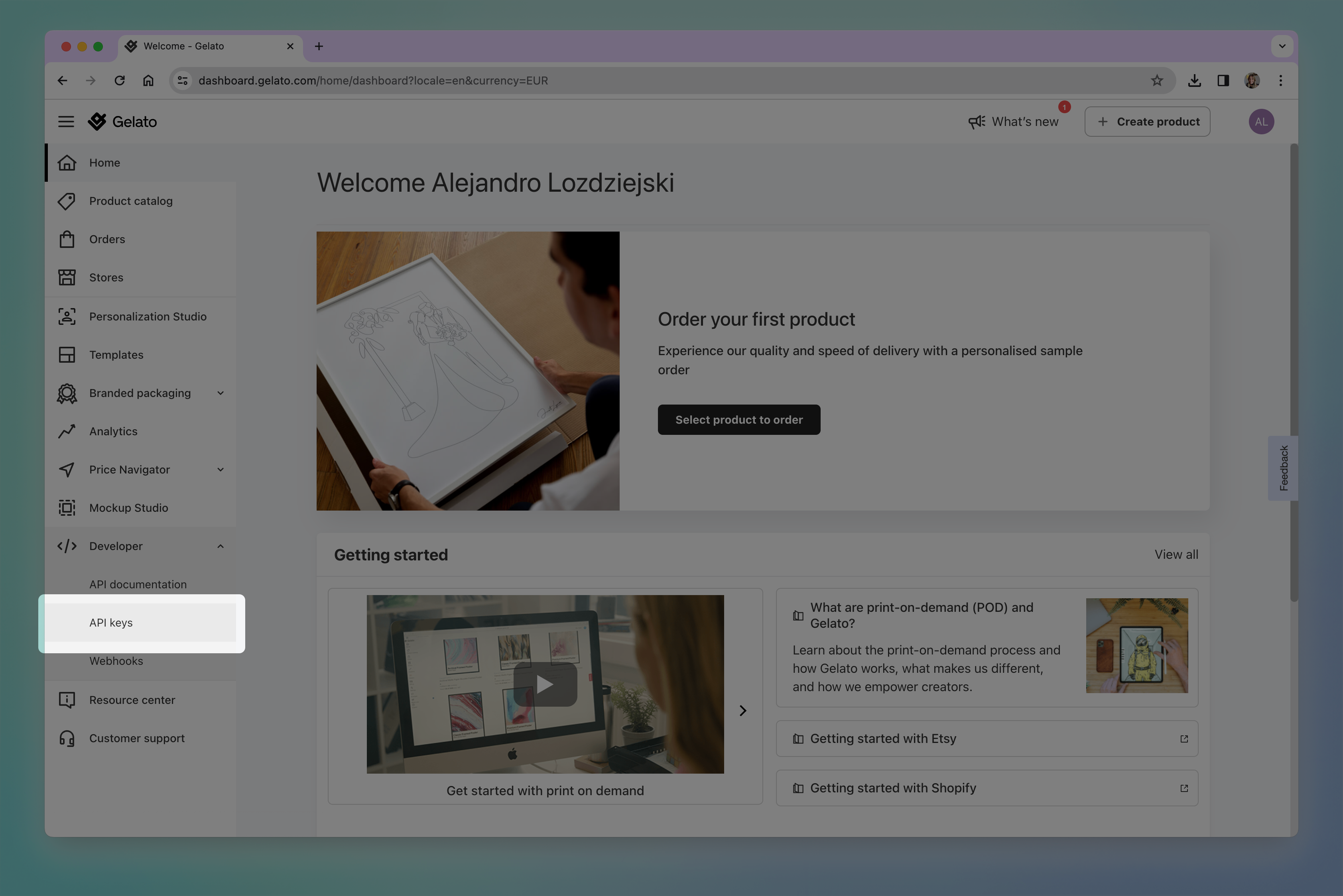Open external link icon for Shopify guide
The height and width of the screenshot is (896, 1343).
pos(1183,788)
